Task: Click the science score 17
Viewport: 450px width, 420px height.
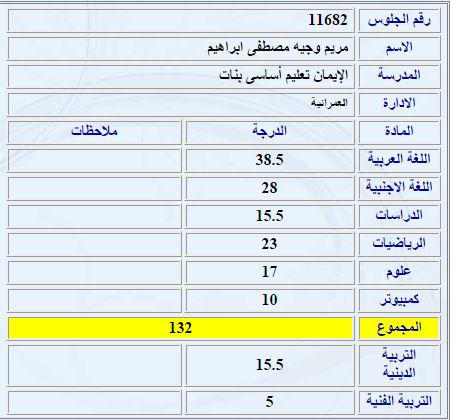Action: (269, 272)
